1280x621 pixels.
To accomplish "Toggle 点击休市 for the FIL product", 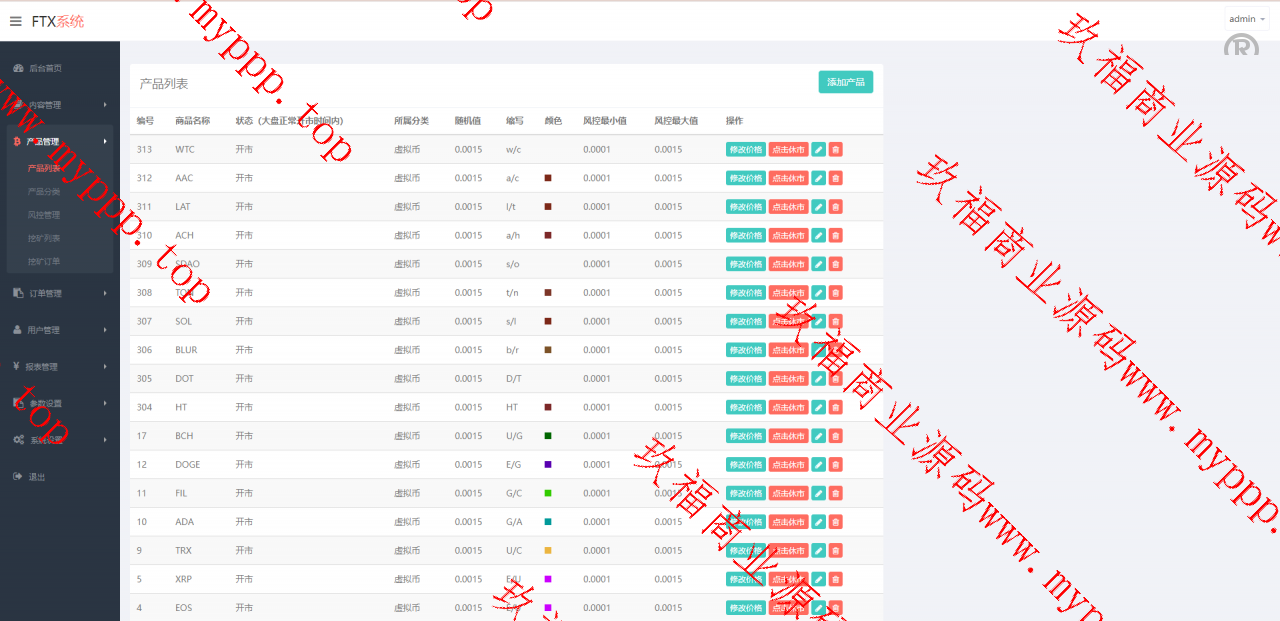I will [788, 494].
